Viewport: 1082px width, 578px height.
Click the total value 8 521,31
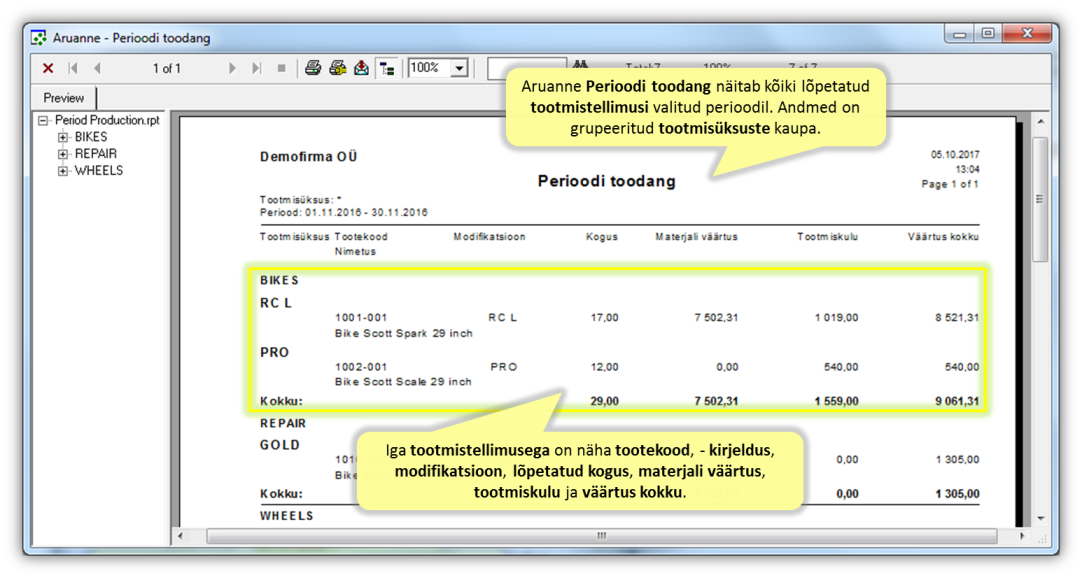pos(957,317)
